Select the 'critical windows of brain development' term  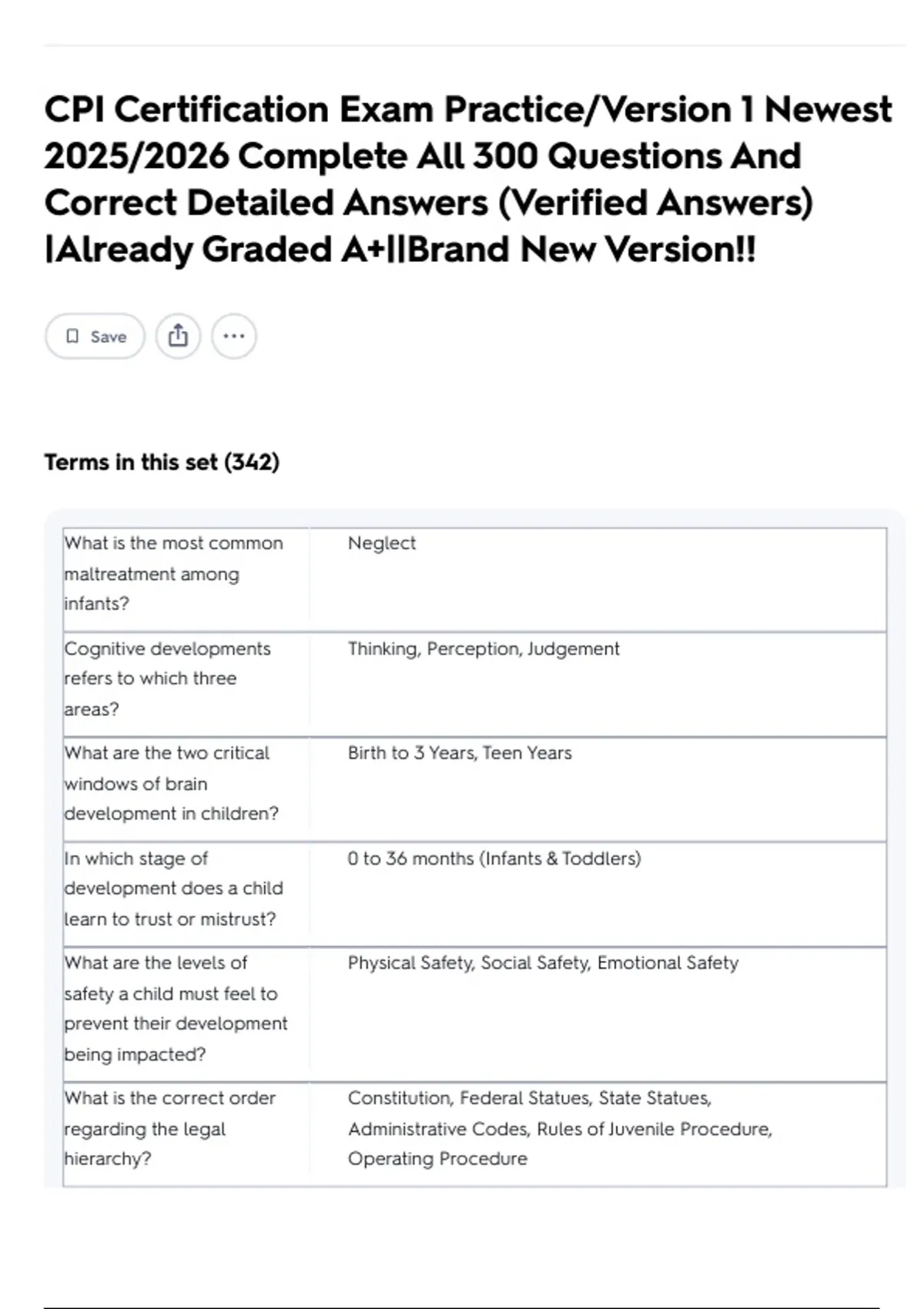coord(171,783)
